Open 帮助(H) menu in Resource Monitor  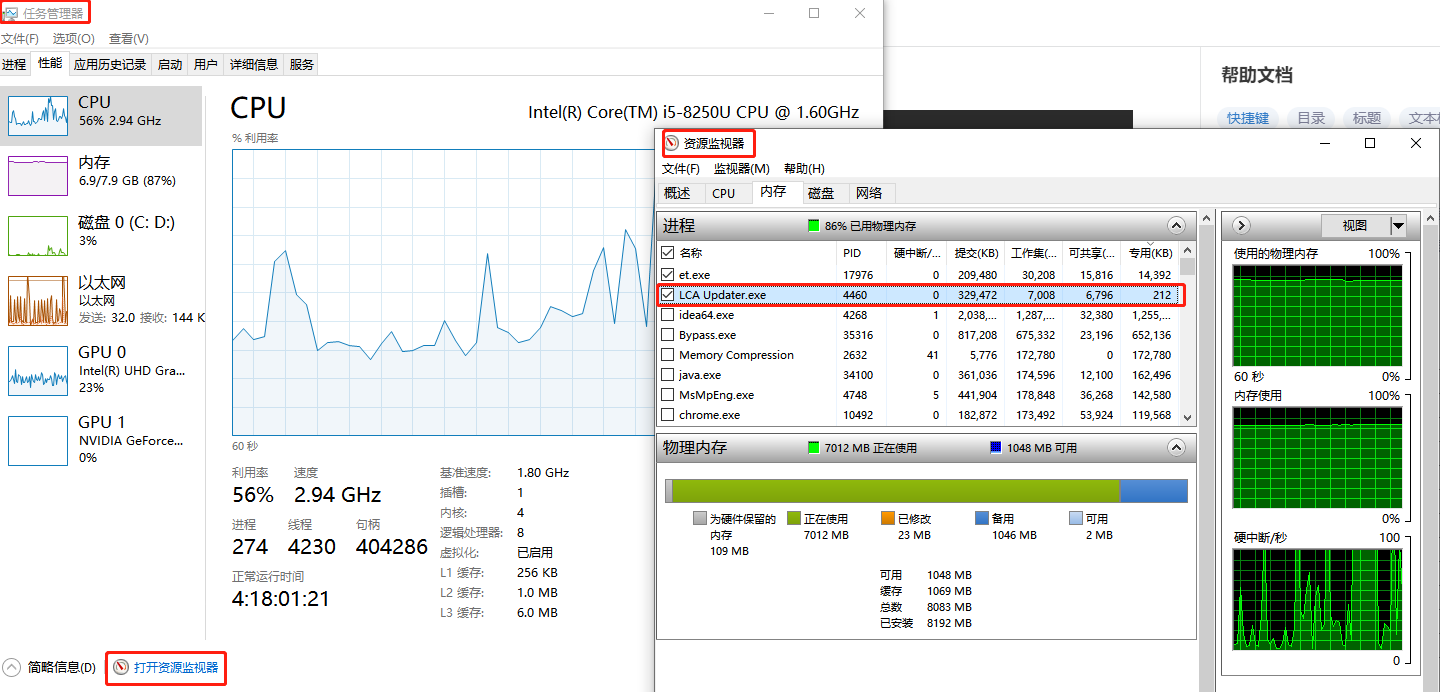pos(804,169)
